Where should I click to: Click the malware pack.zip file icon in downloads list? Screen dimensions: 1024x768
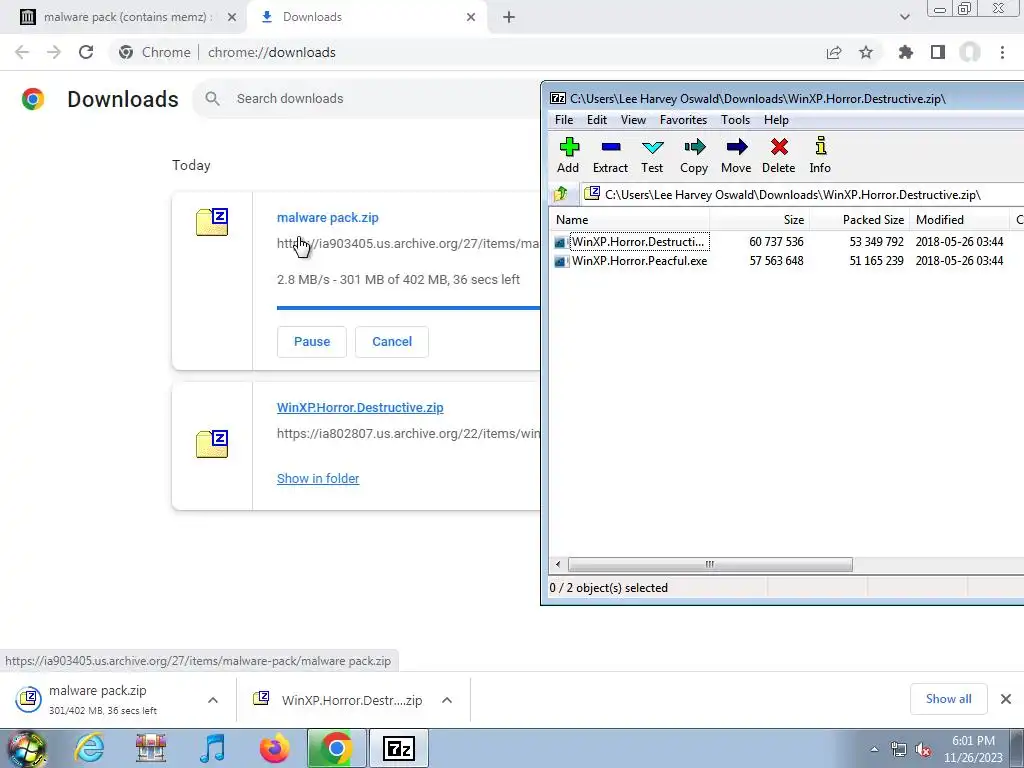[x=212, y=222]
